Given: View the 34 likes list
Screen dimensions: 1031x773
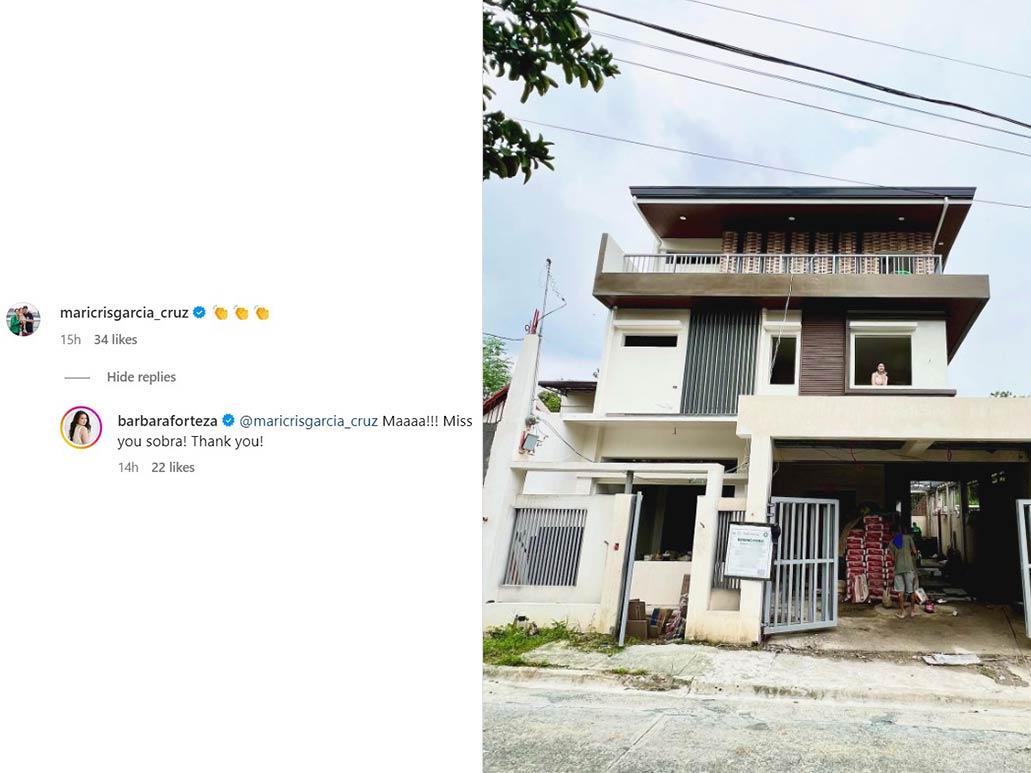Looking at the screenshot, I should (115, 340).
